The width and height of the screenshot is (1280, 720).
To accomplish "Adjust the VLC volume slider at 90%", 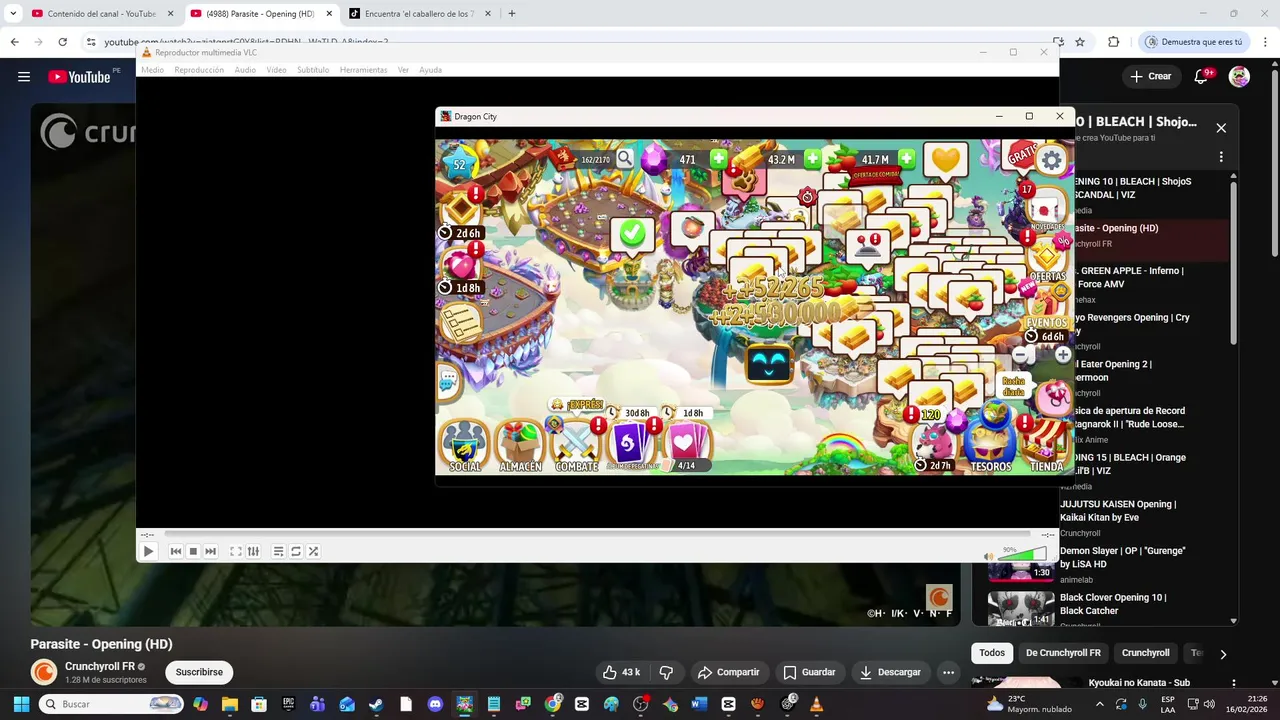I will pyautogui.click(x=1021, y=555).
